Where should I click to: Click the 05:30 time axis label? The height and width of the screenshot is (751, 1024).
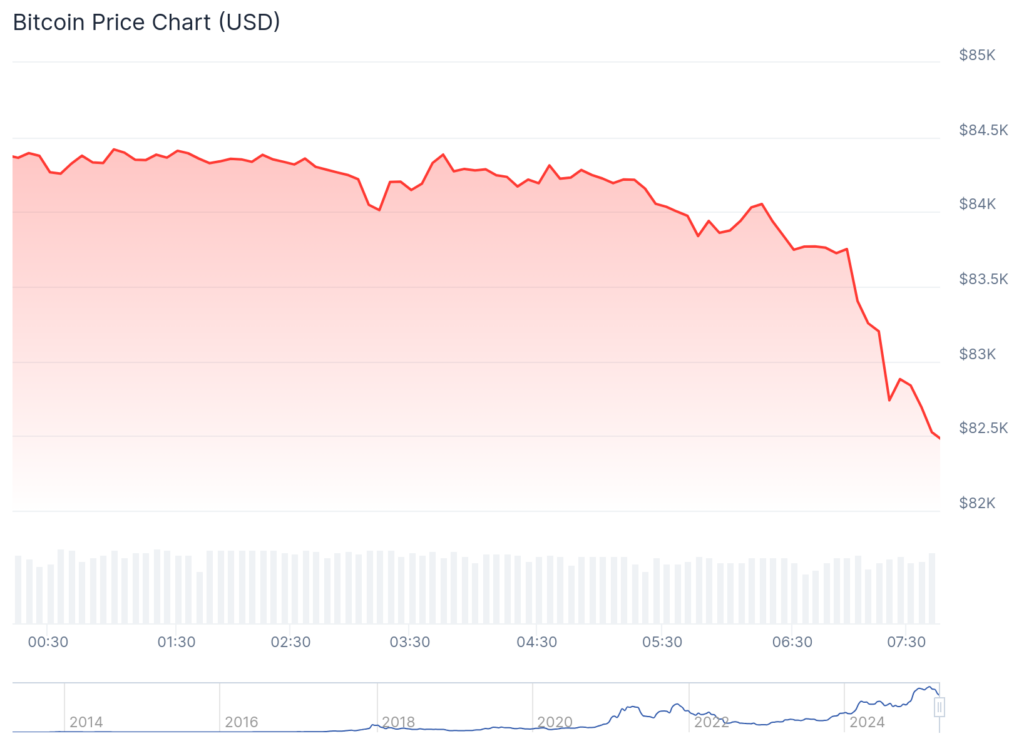tap(663, 642)
